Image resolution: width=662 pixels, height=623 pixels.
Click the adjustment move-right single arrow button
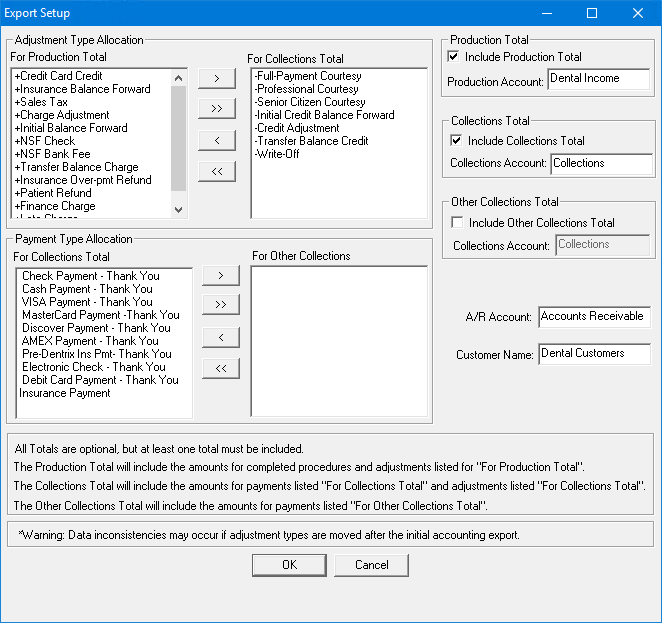tap(217, 78)
